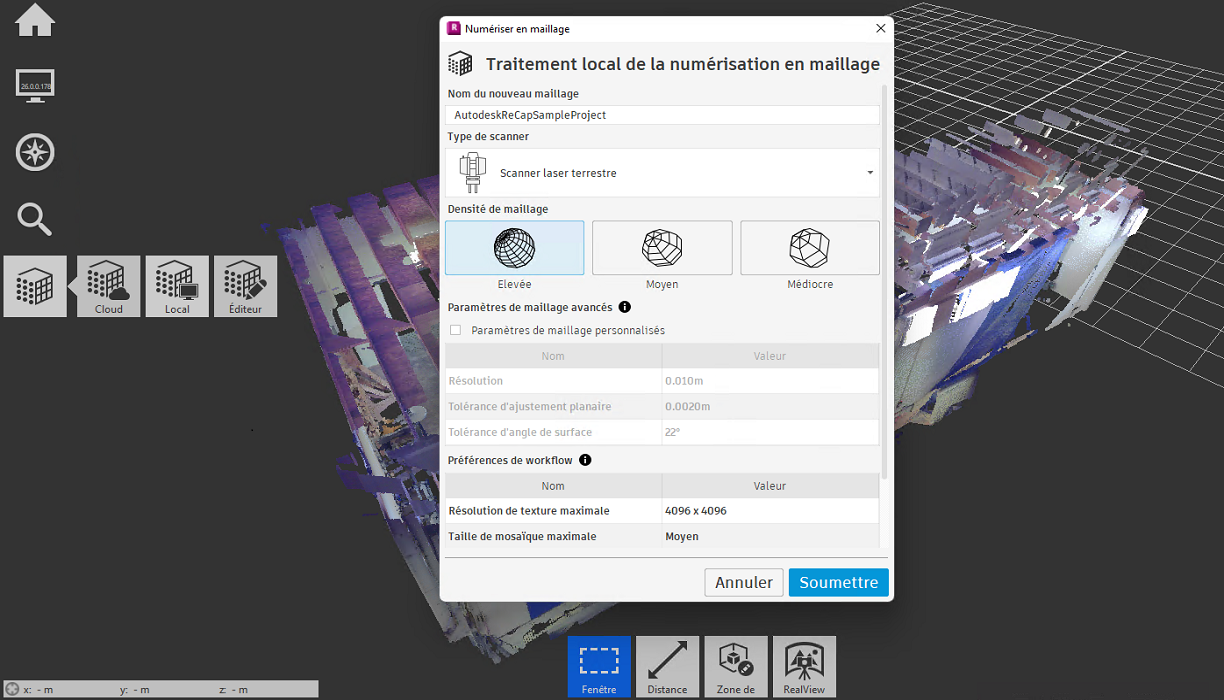Click the Nom header in advanced parameters table
Screen dimensions: 1224x700
click(x=553, y=356)
